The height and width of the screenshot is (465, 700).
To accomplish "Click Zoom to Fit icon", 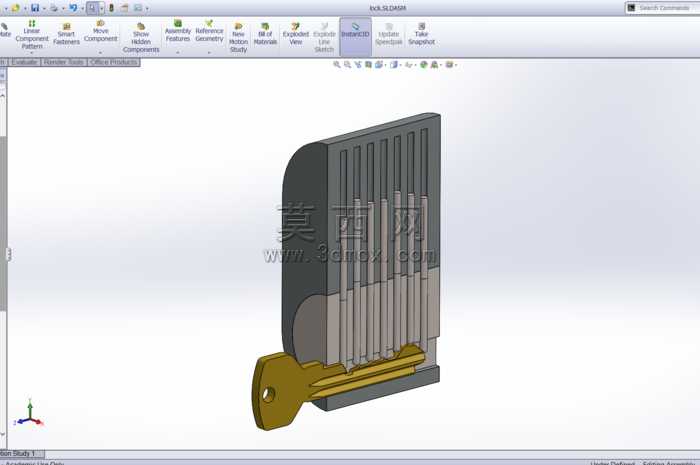I will coord(337,65).
